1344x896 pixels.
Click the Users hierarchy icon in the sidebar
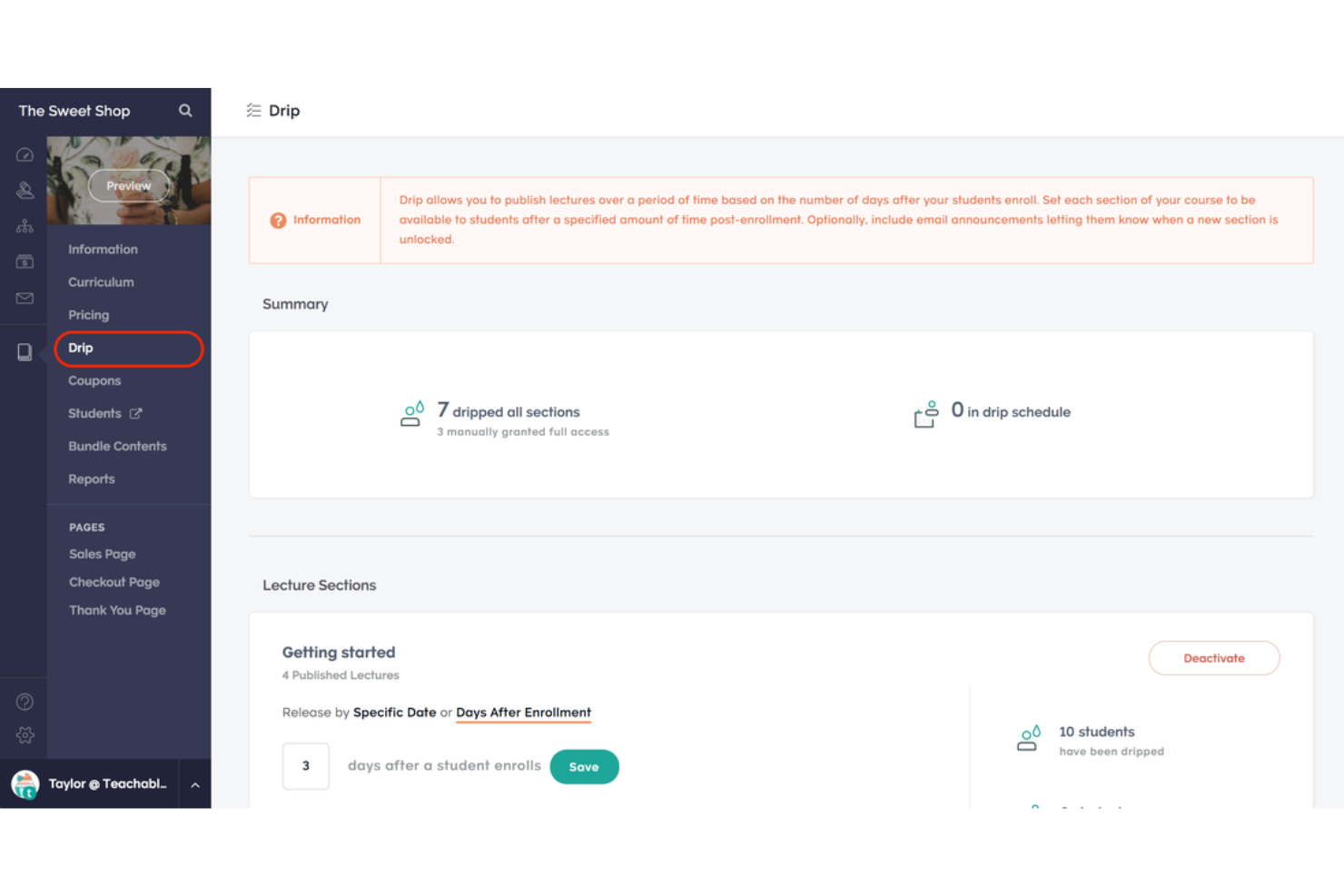pyautogui.click(x=25, y=225)
